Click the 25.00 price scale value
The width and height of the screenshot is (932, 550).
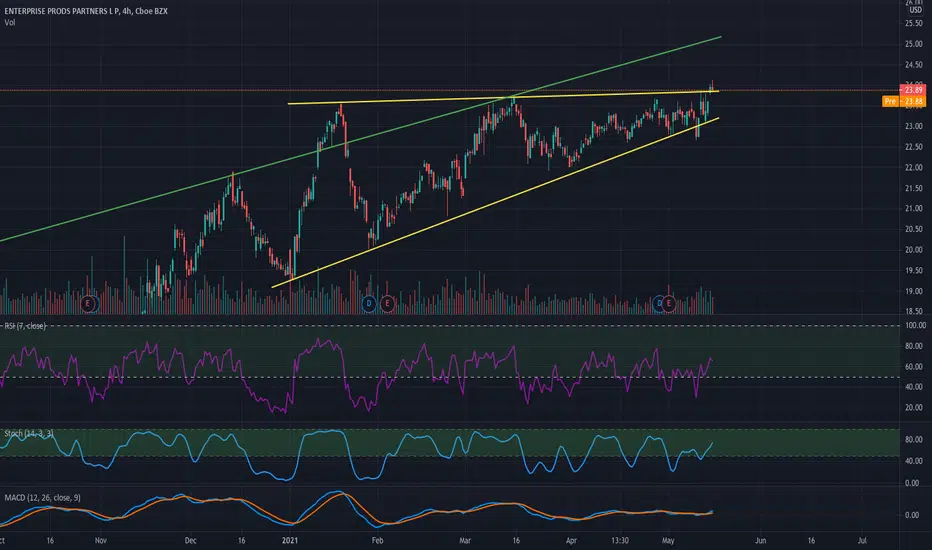pyautogui.click(x=914, y=44)
